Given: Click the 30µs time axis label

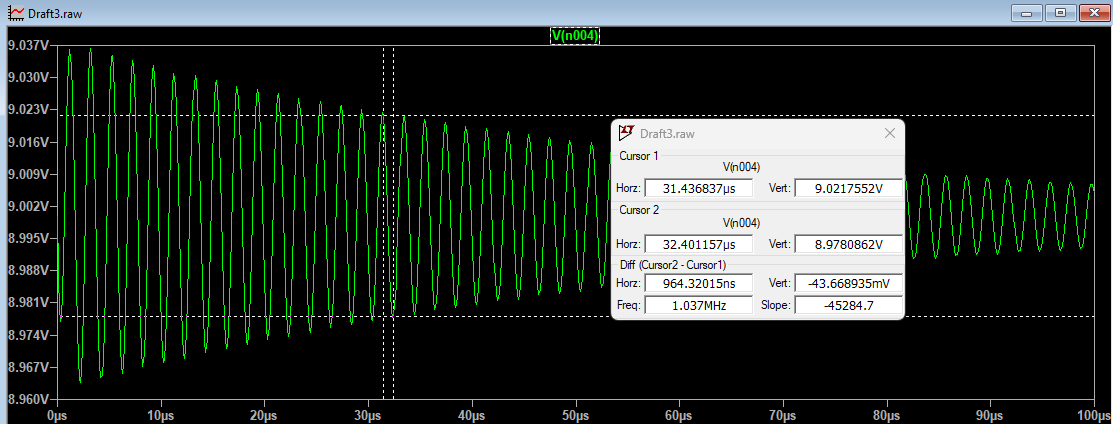Looking at the screenshot, I should pyautogui.click(x=369, y=414).
